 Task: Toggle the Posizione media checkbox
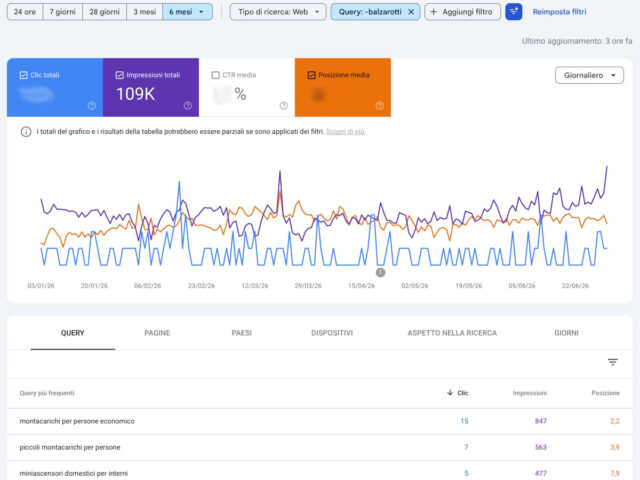coord(311,75)
